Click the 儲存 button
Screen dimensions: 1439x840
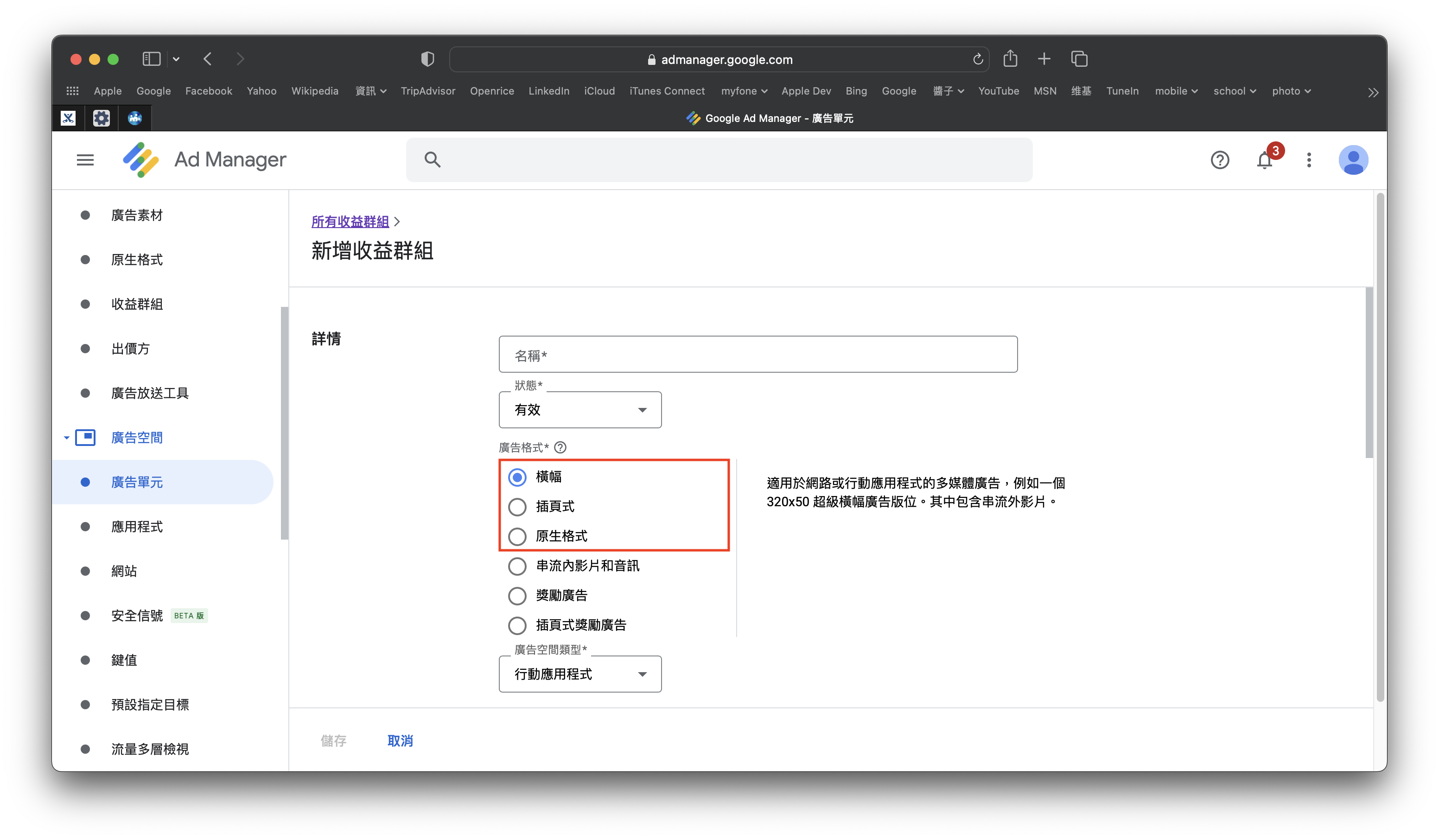(x=333, y=741)
